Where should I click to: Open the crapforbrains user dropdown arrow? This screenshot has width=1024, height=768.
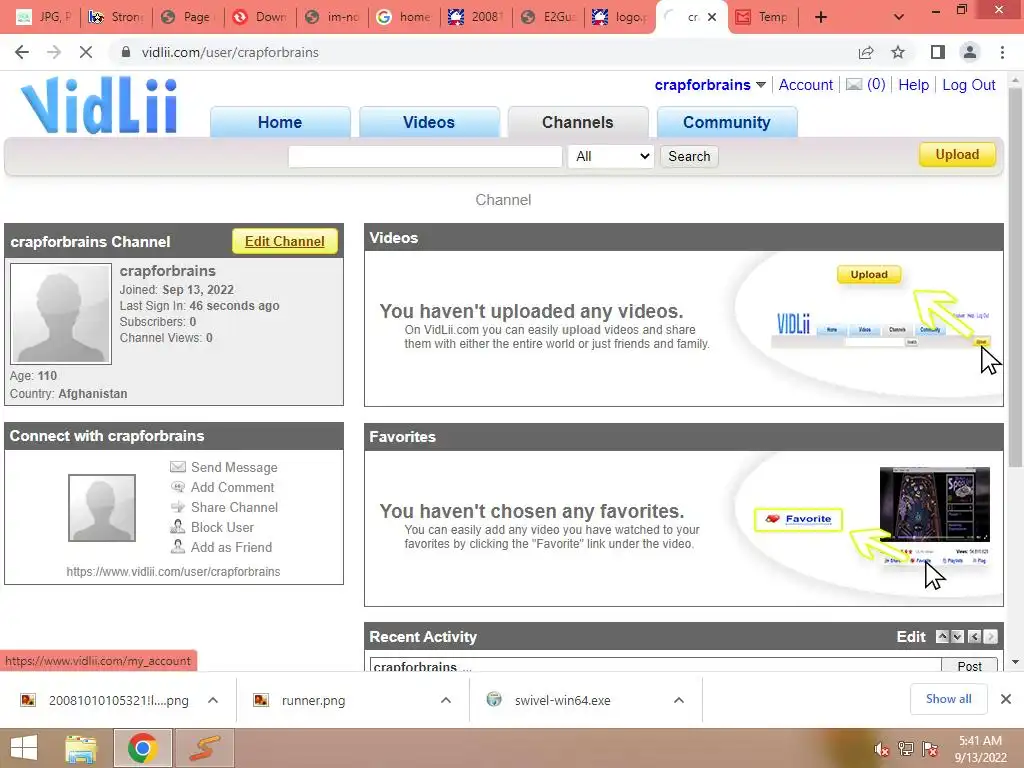pyautogui.click(x=761, y=85)
